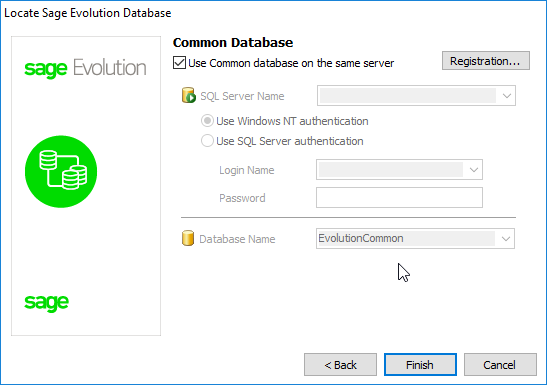Click into the Password field

[x=399, y=198]
